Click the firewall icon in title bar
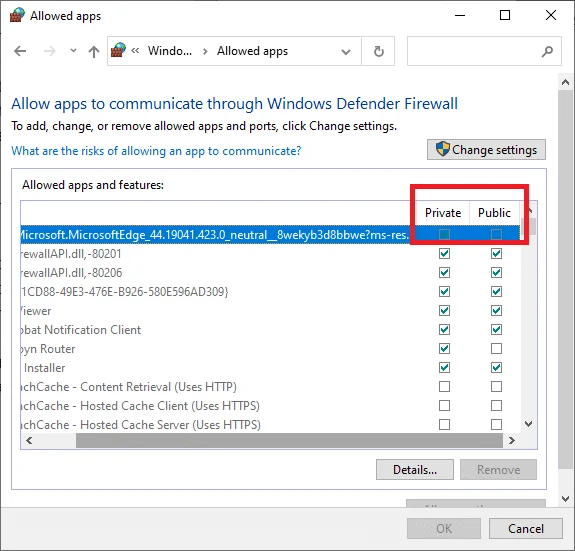The width and height of the screenshot is (575, 551). pyautogui.click(x=17, y=15)
